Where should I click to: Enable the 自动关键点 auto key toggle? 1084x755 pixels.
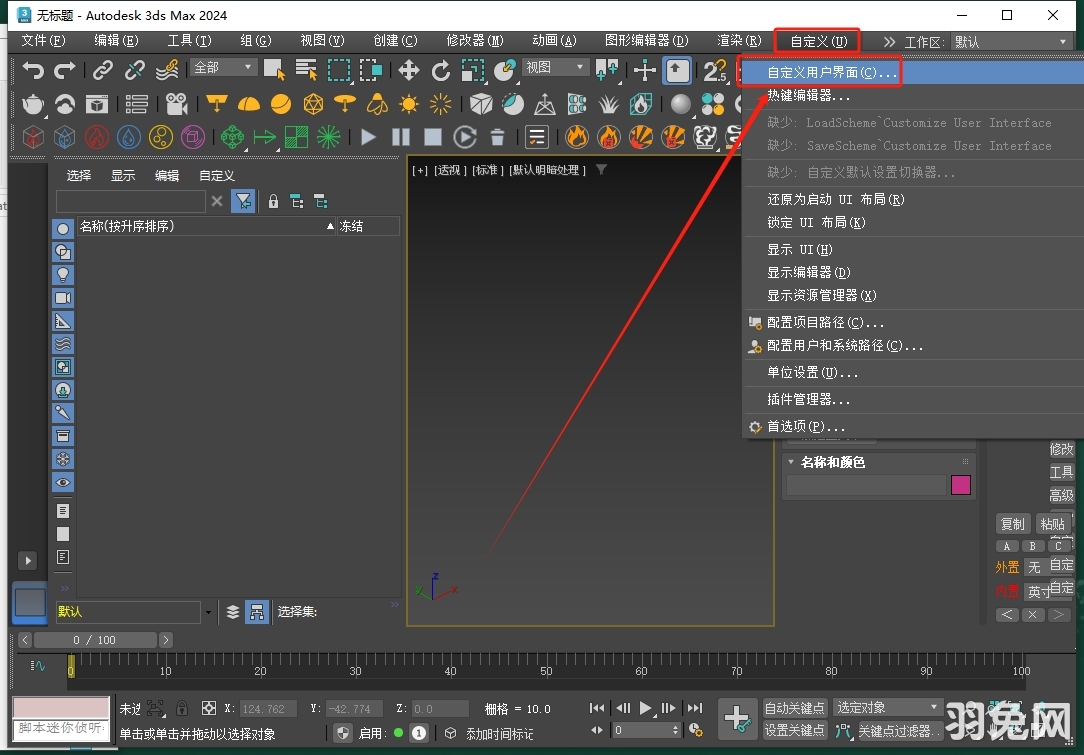point(795,708)
